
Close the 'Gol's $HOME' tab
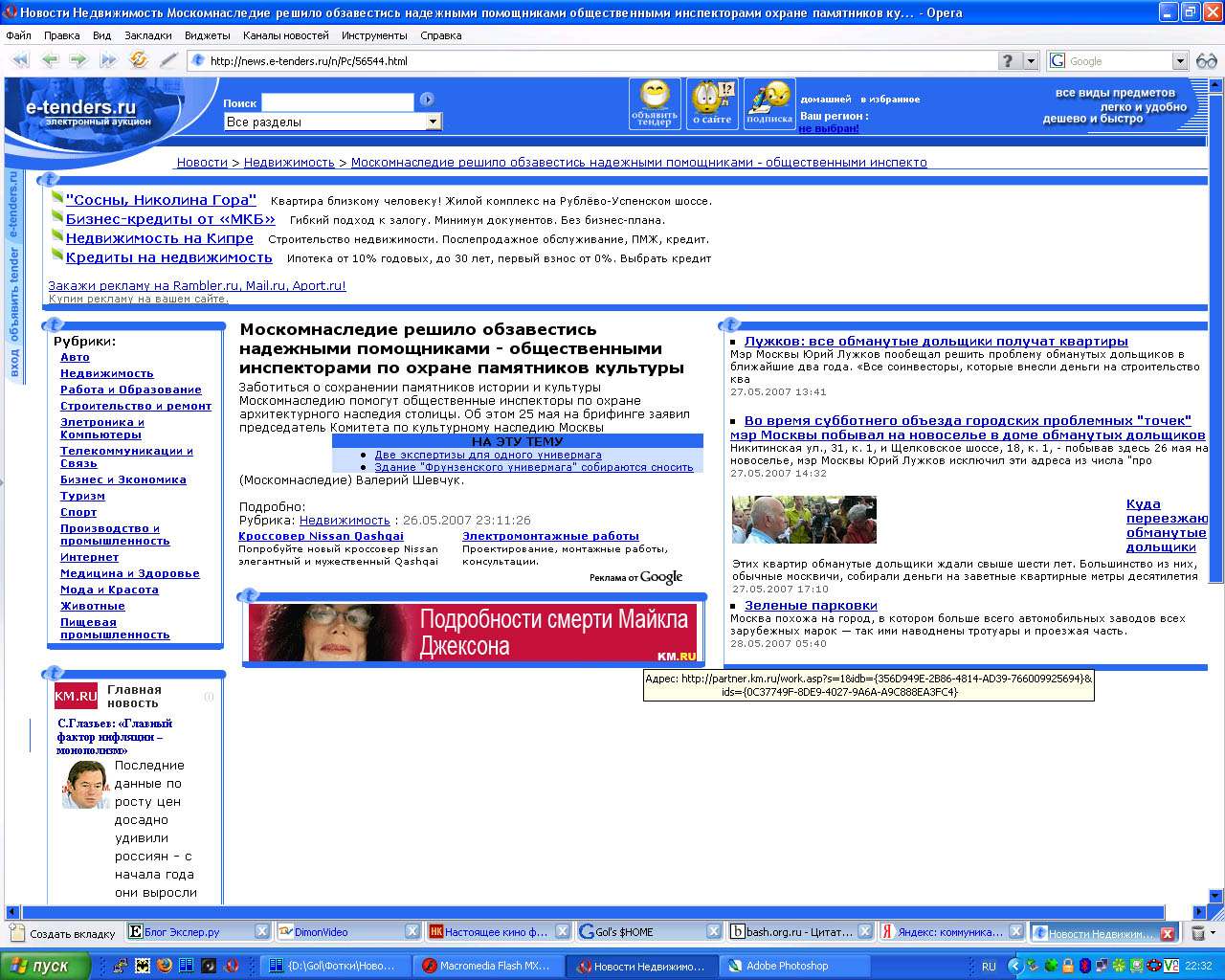pos(714,931)
